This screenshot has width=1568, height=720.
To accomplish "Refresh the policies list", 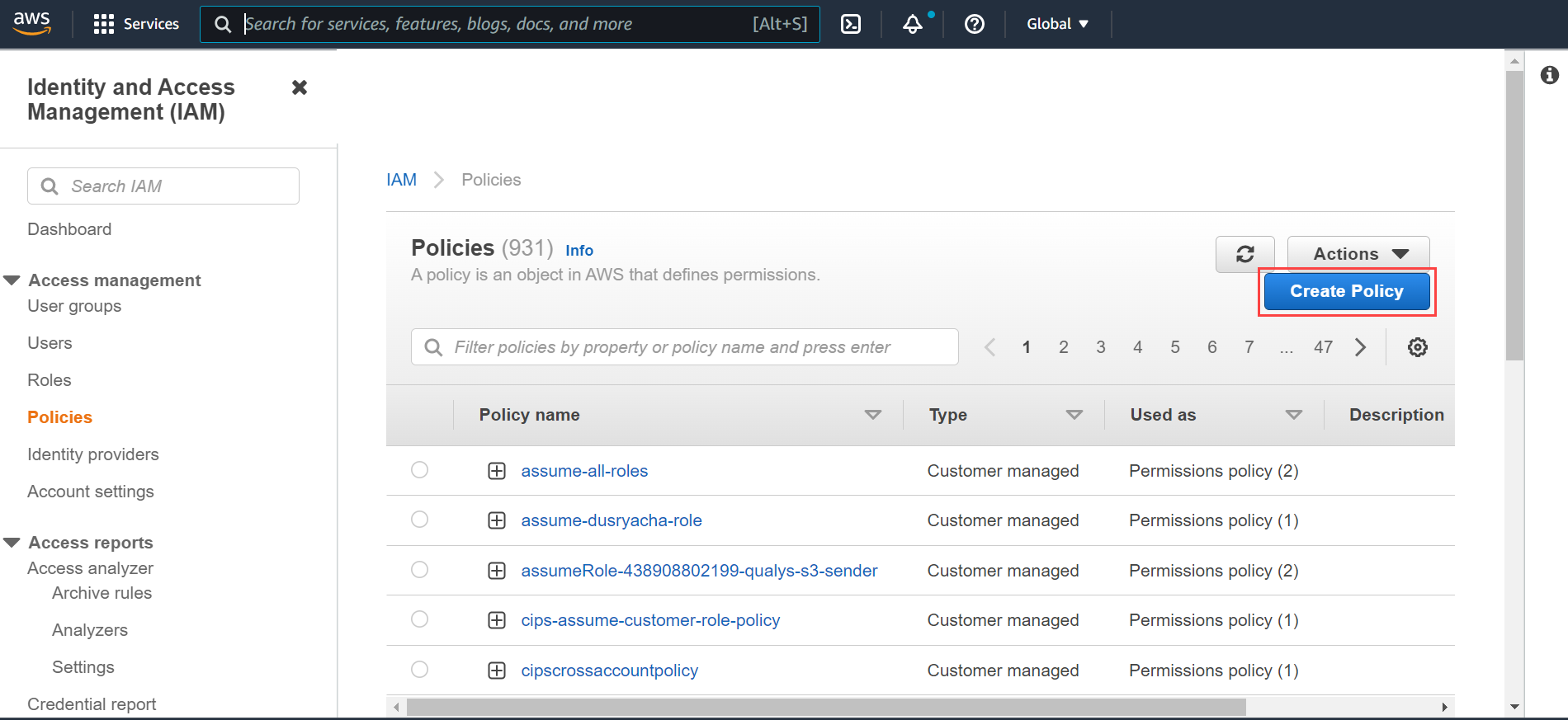I will pos(1245,254).
